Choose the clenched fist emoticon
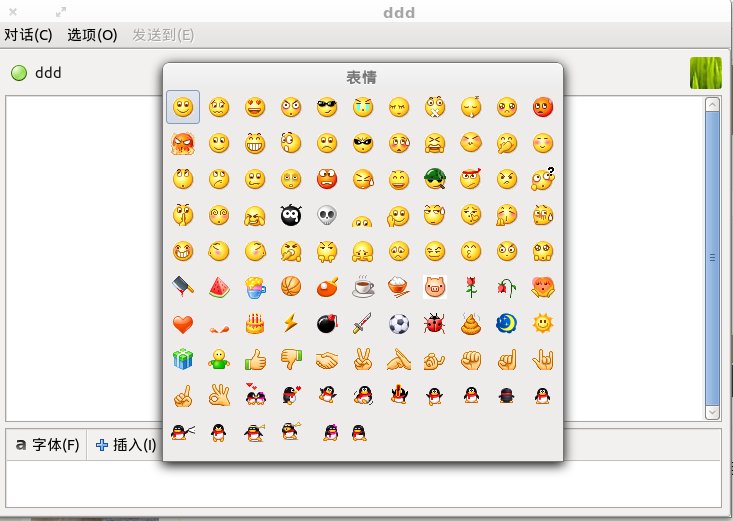Viewport: 733px width, 521px height. [471, 360]
